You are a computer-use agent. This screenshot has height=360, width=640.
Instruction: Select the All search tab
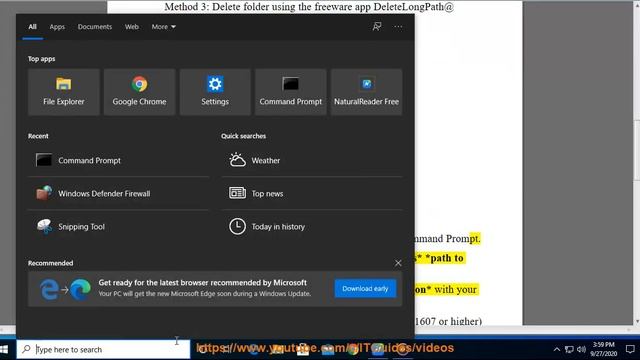point(32,27)
